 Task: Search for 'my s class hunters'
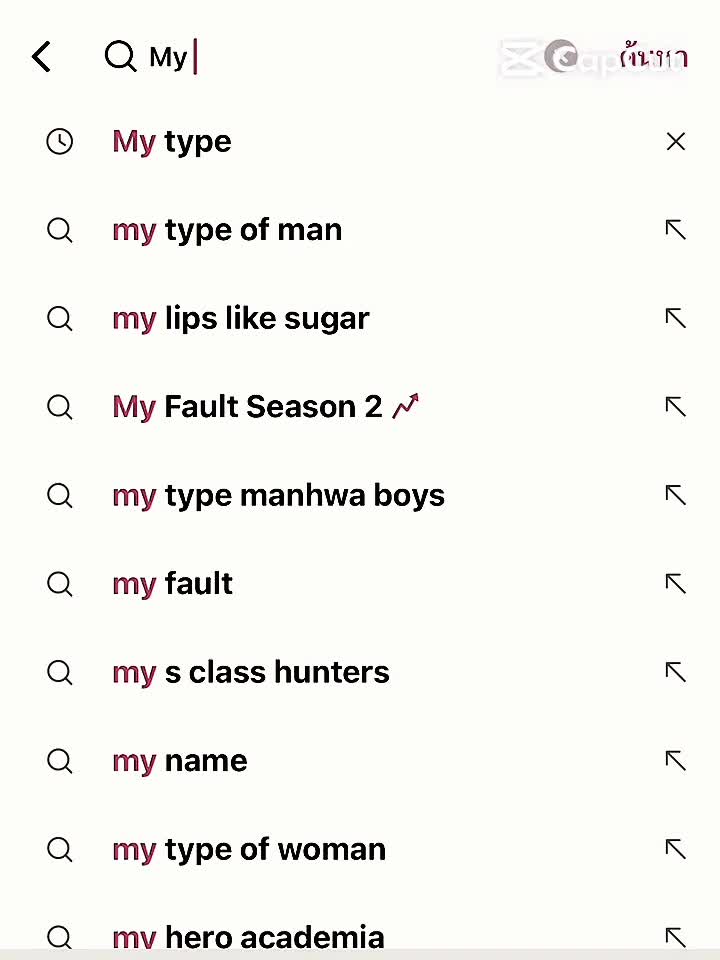point(251,673)
